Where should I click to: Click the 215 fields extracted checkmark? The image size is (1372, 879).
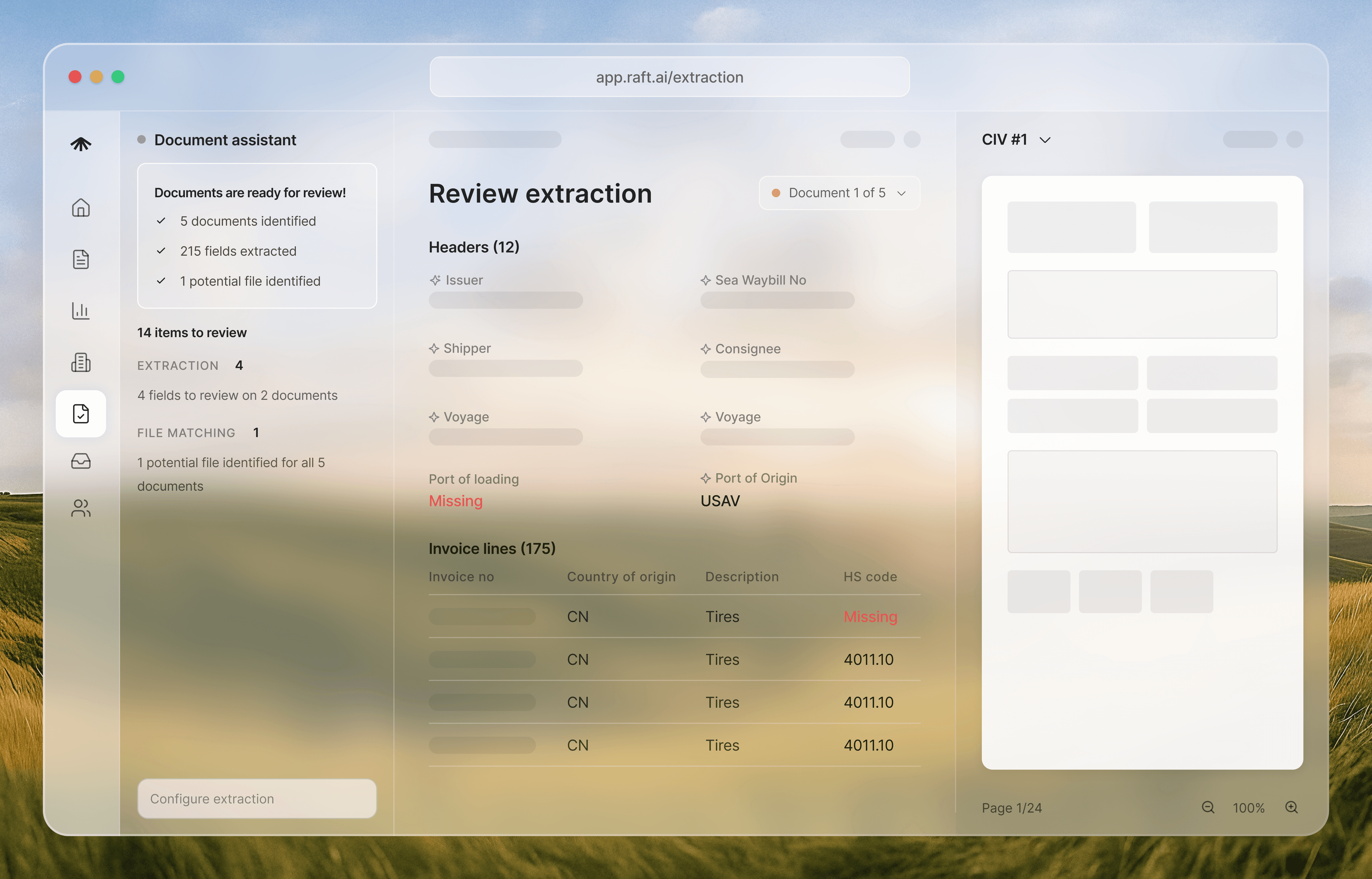(x=161, y=251)
